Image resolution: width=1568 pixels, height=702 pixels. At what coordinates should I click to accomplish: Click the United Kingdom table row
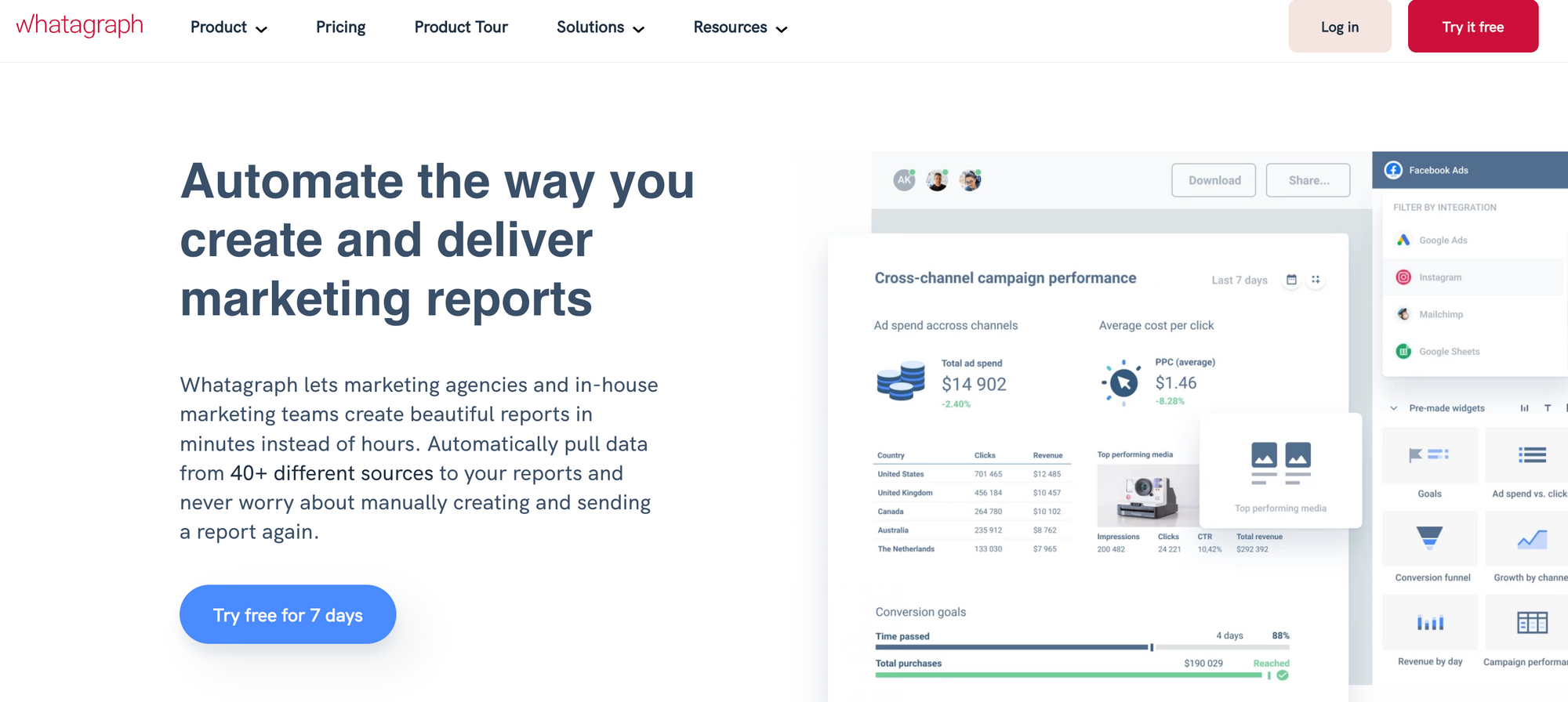coord(972,493)
